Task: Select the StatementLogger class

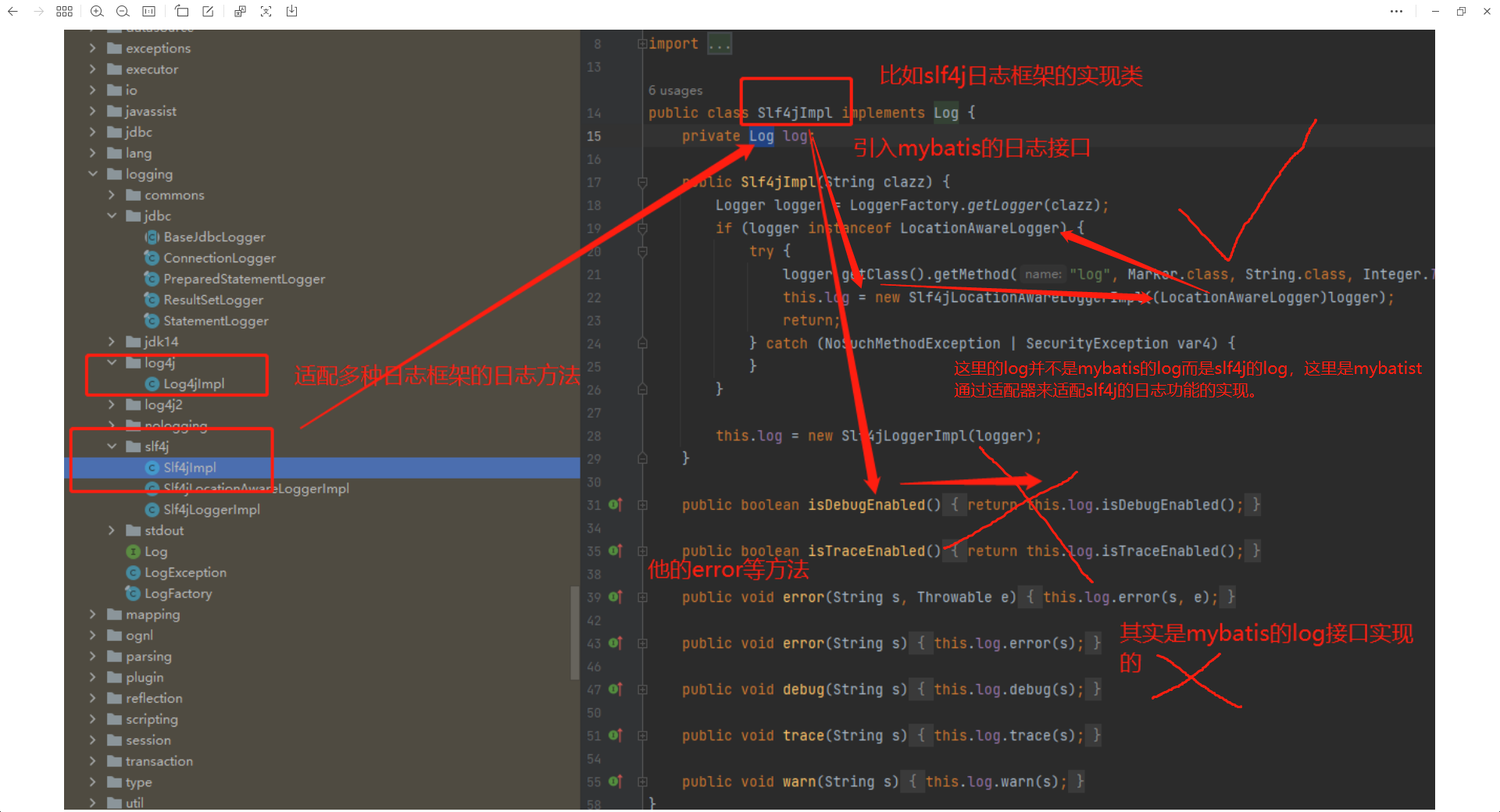Action: (x=216, y=322)
